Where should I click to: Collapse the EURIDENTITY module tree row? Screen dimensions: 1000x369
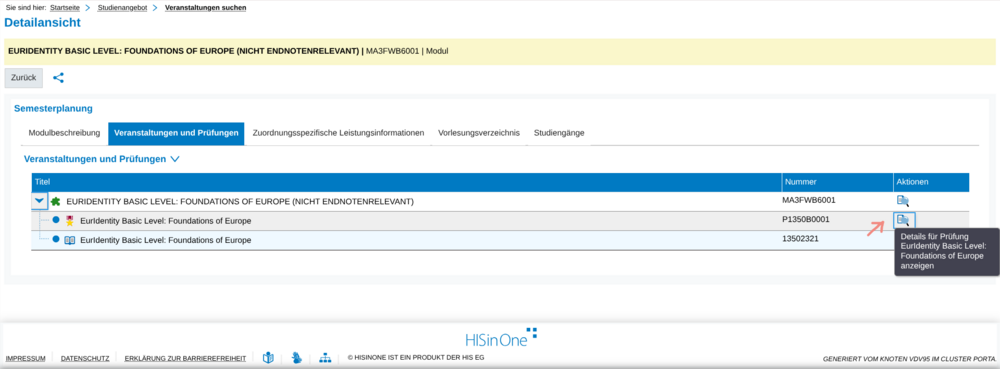point(40,201)
